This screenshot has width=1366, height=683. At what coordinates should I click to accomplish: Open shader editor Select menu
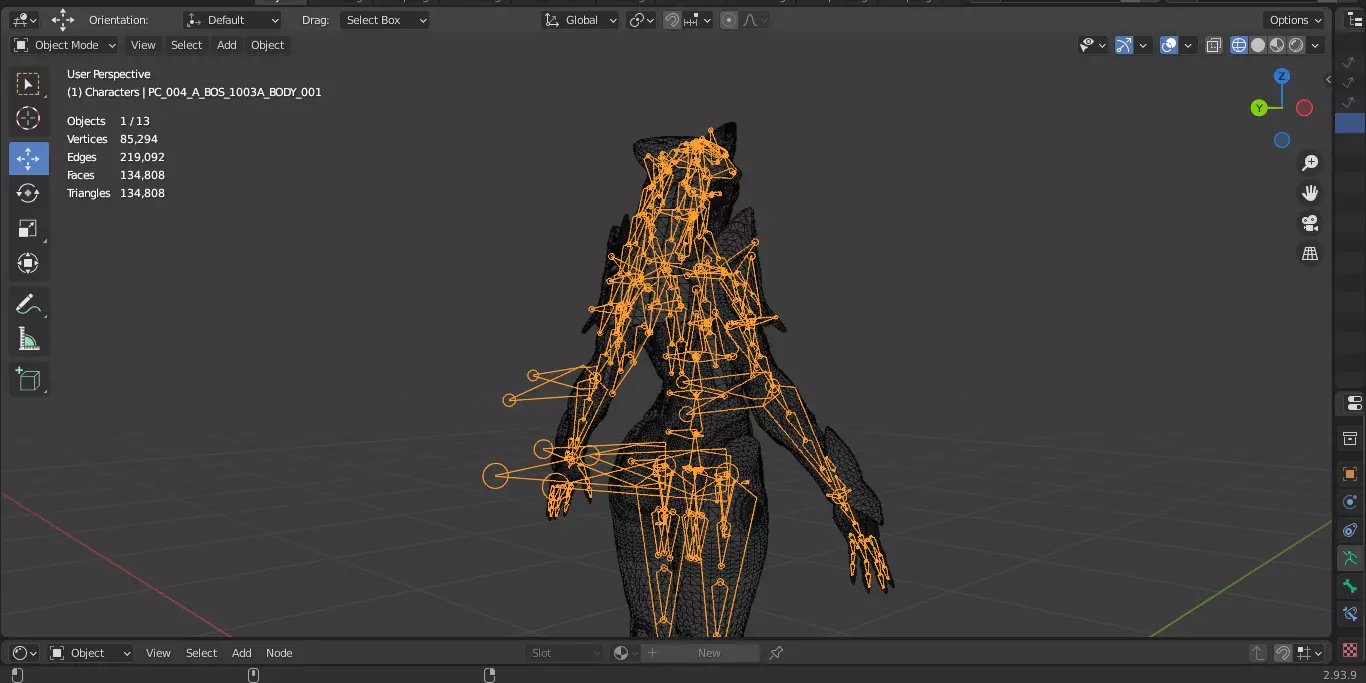pyautogui.click(x=201, y=653)
